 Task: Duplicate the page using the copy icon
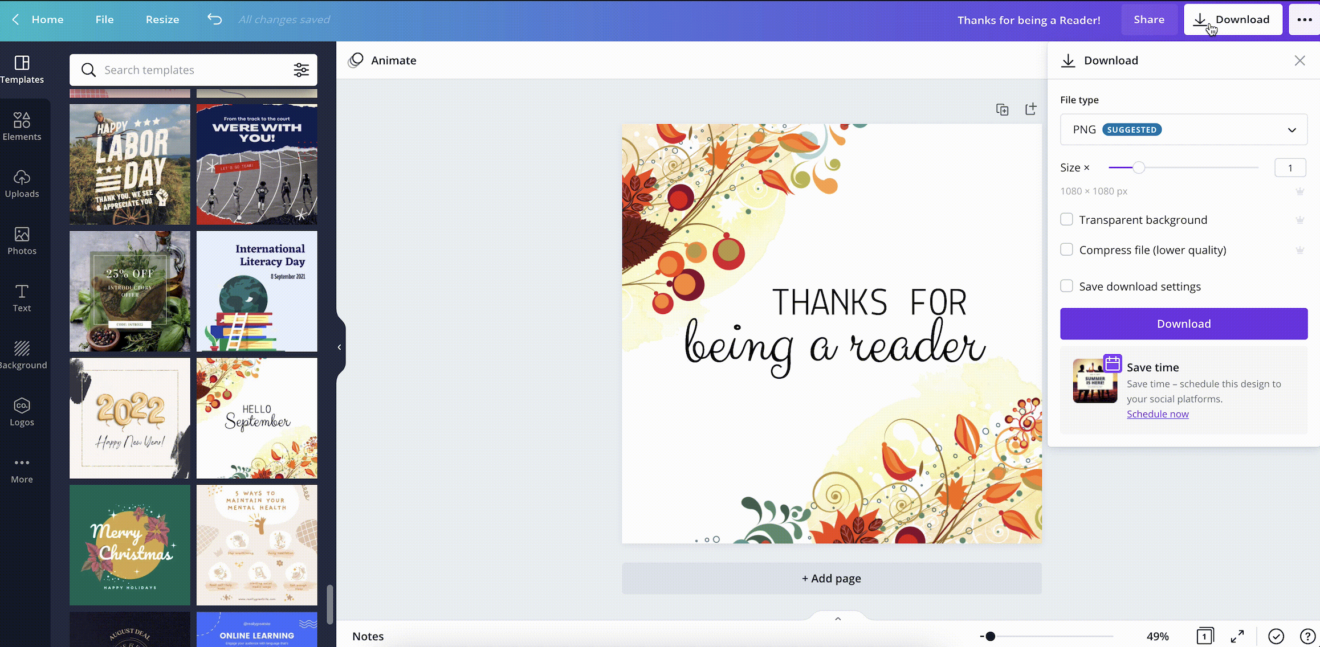[1002, 110]
